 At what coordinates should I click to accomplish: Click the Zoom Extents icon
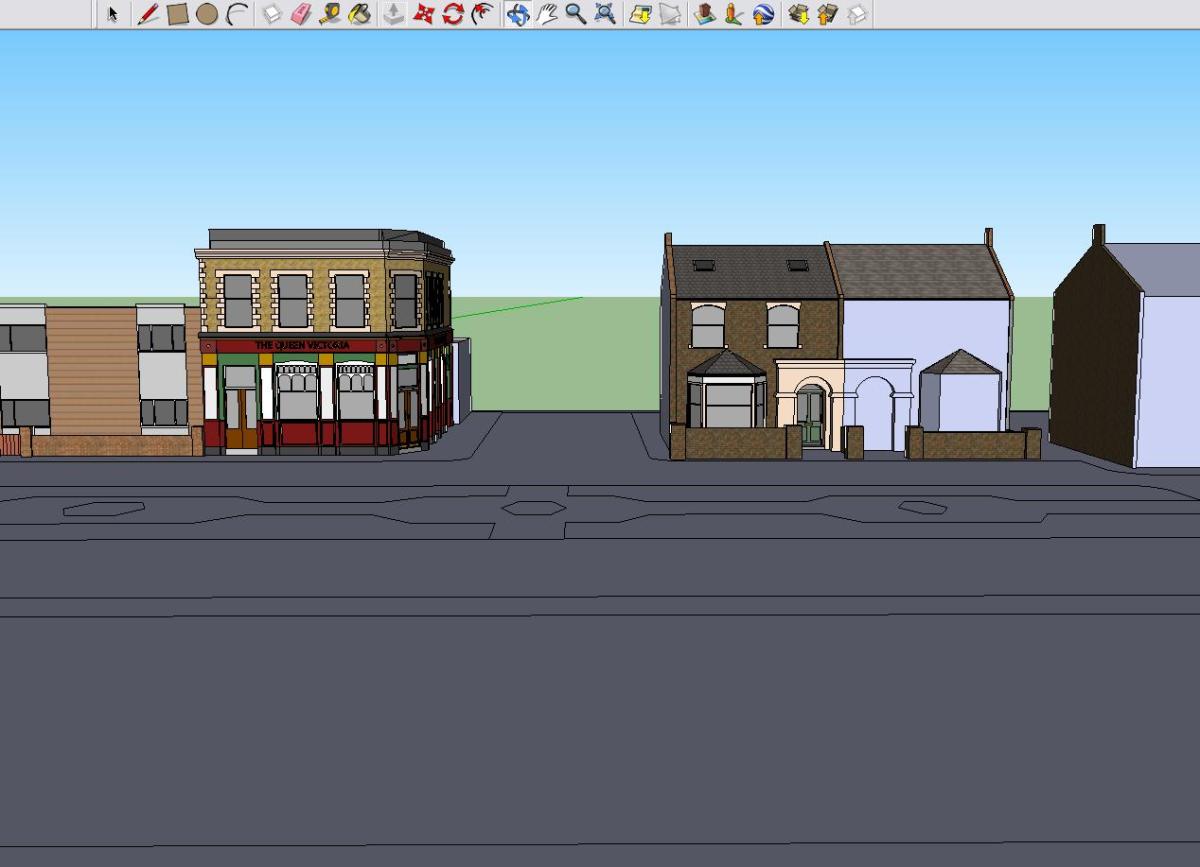point(605,14)
